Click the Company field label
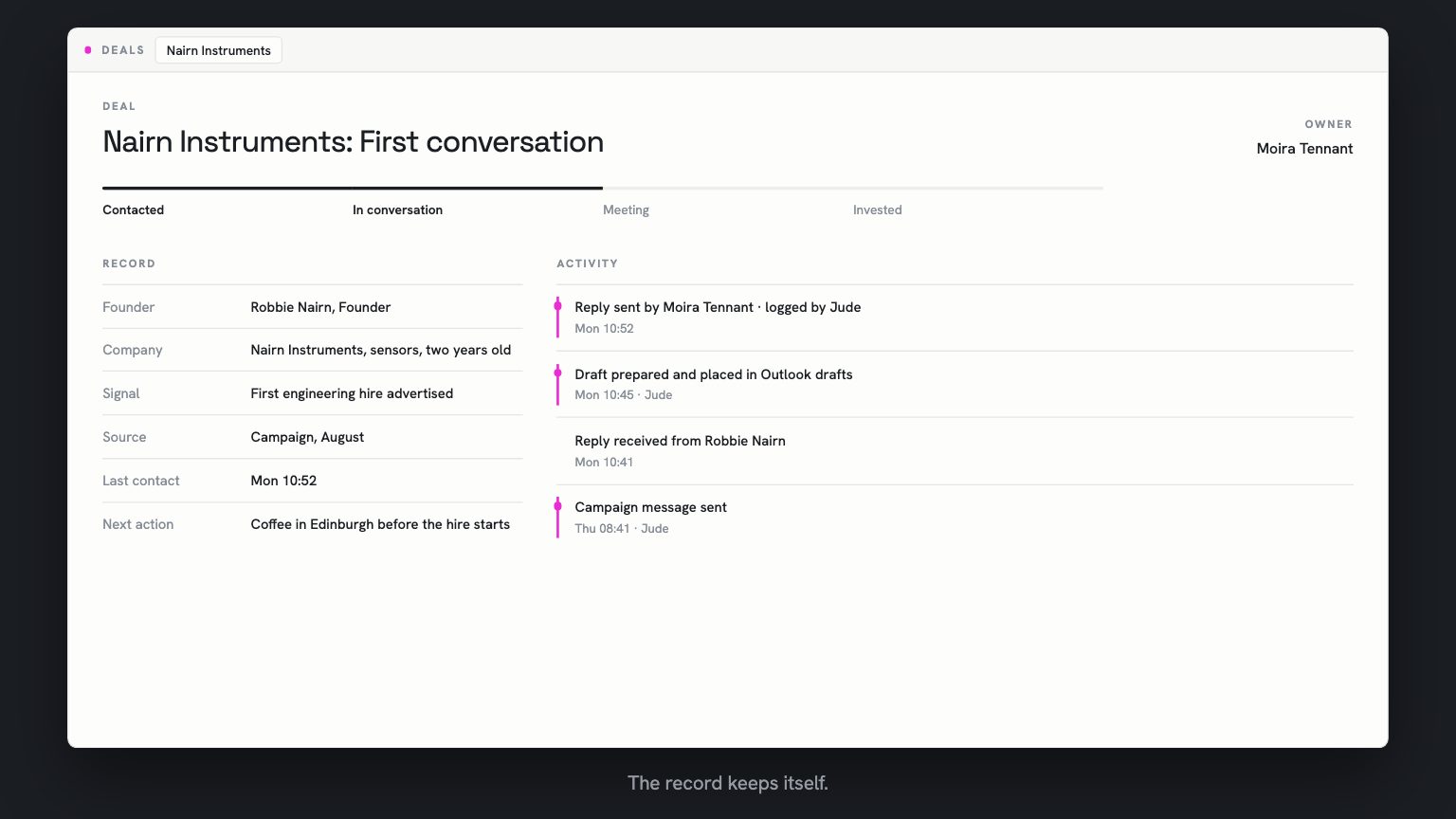The height and width of the screenshot is (819, 1456). 132,350
